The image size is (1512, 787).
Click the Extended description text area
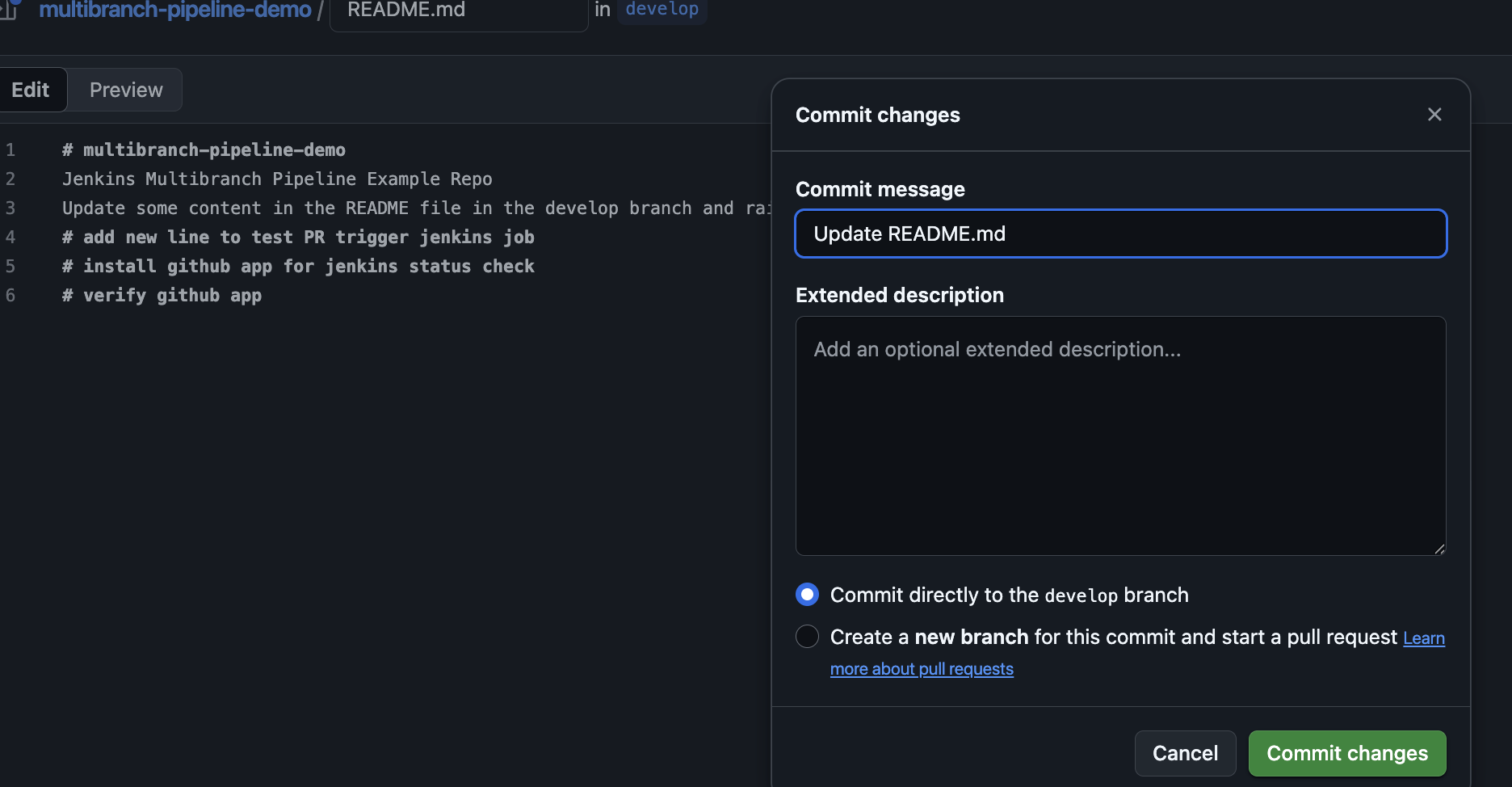click(1121, 436)
